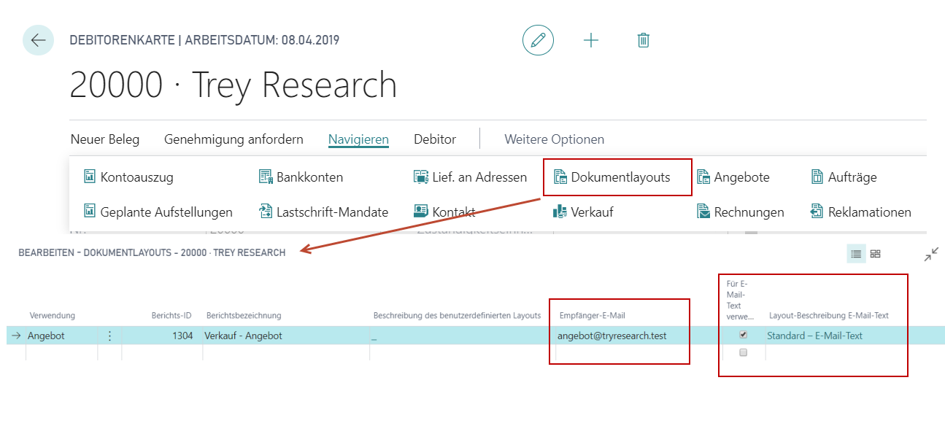
Task: Check the empty row's E-Mail-Text checkbox
Action: tap(743, 352)
